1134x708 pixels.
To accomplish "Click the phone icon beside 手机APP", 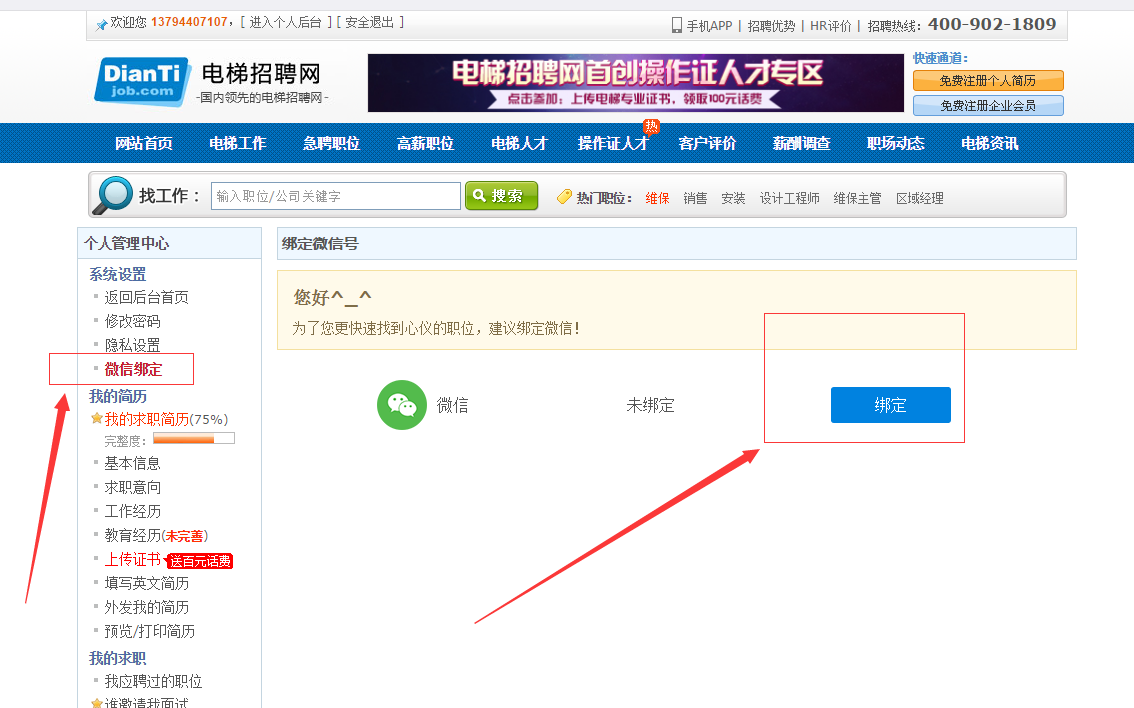I will pyautogui.click(x=677, y=25).
